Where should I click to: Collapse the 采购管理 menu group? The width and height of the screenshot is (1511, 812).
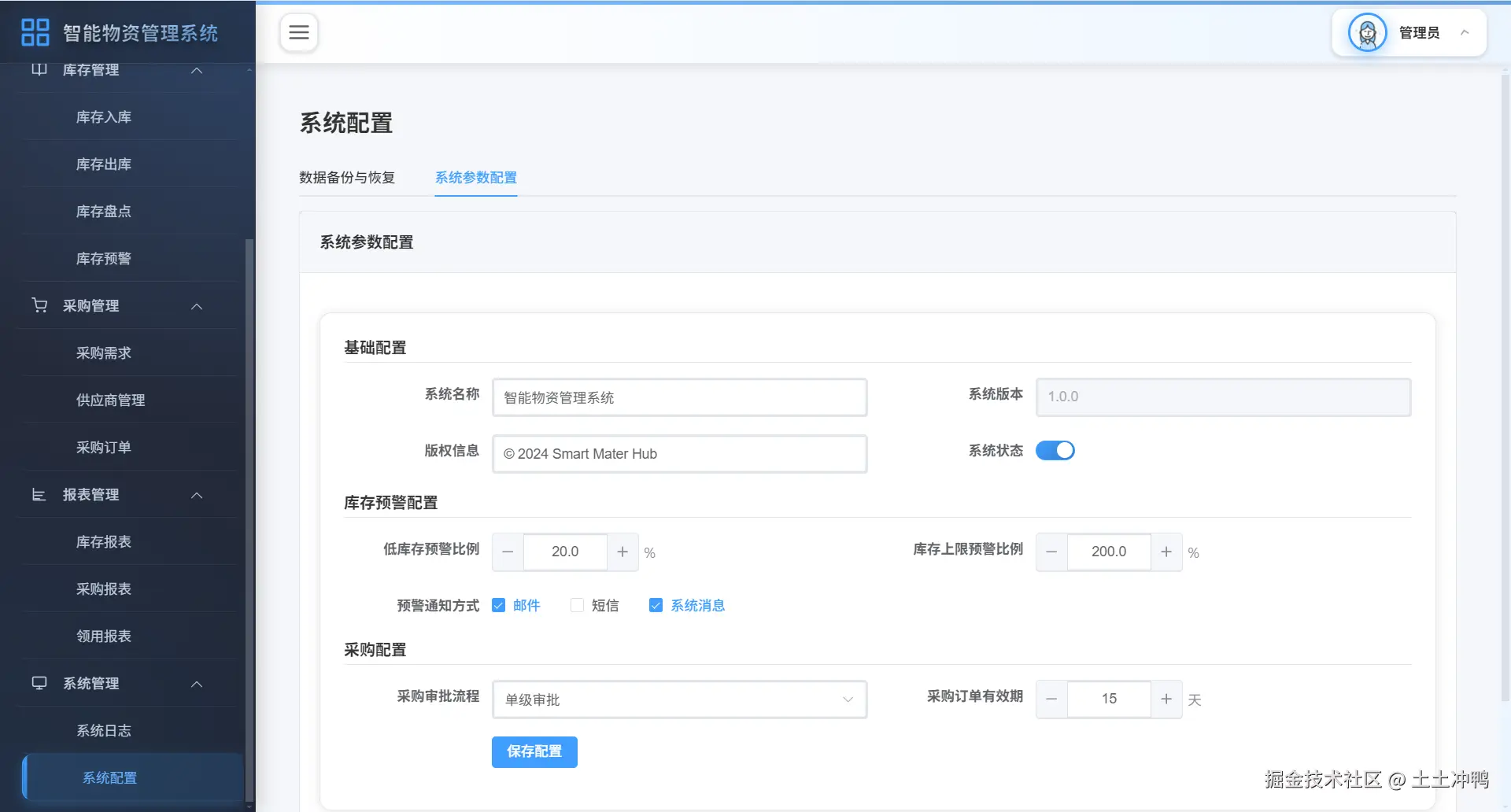(197, 306)
